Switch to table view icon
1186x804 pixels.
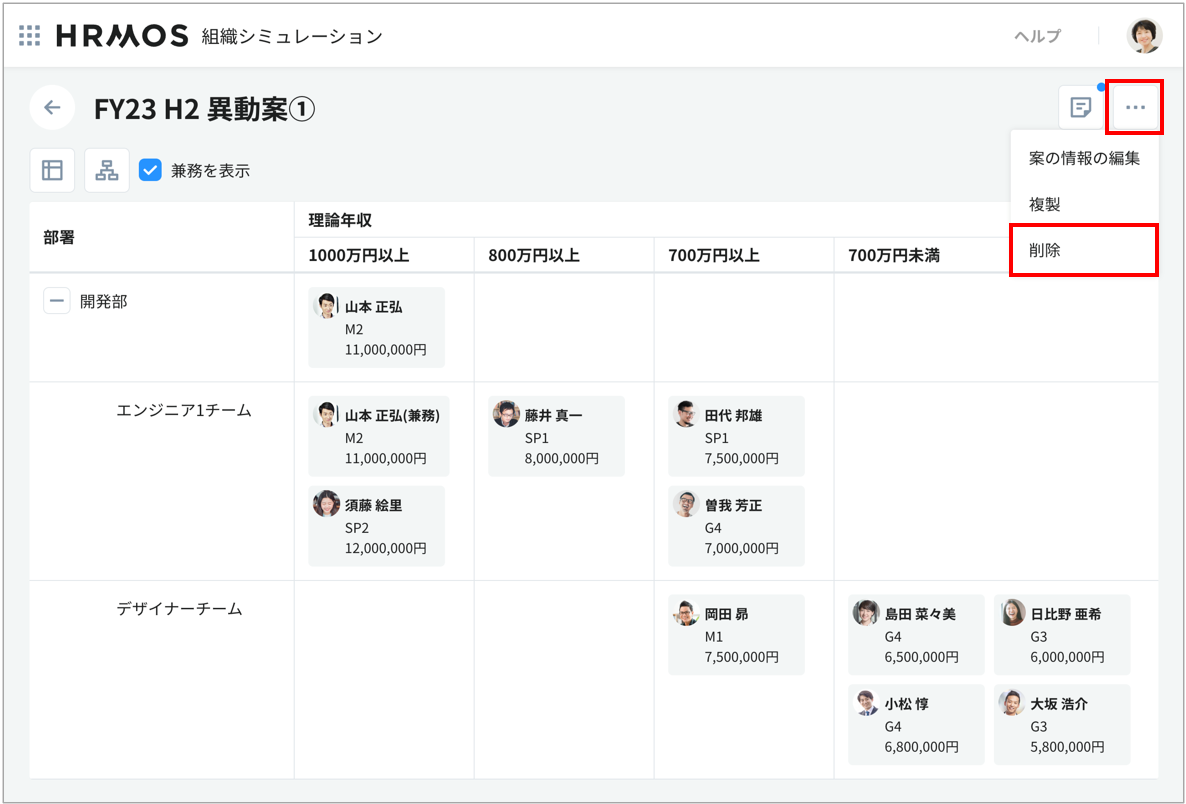point(52,170)
